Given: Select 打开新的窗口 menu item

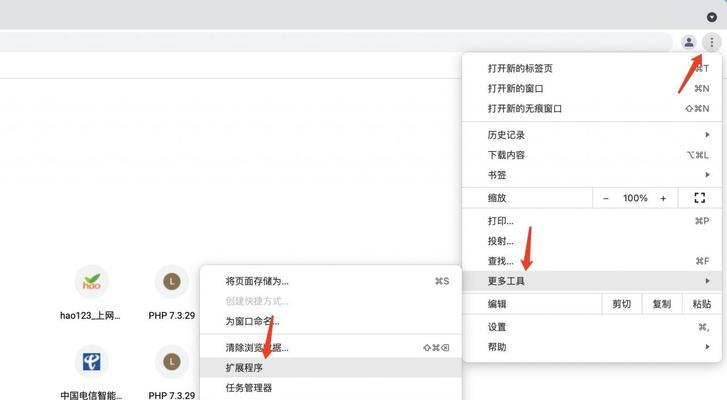Looking at the screenshot, I should [592, 89].
